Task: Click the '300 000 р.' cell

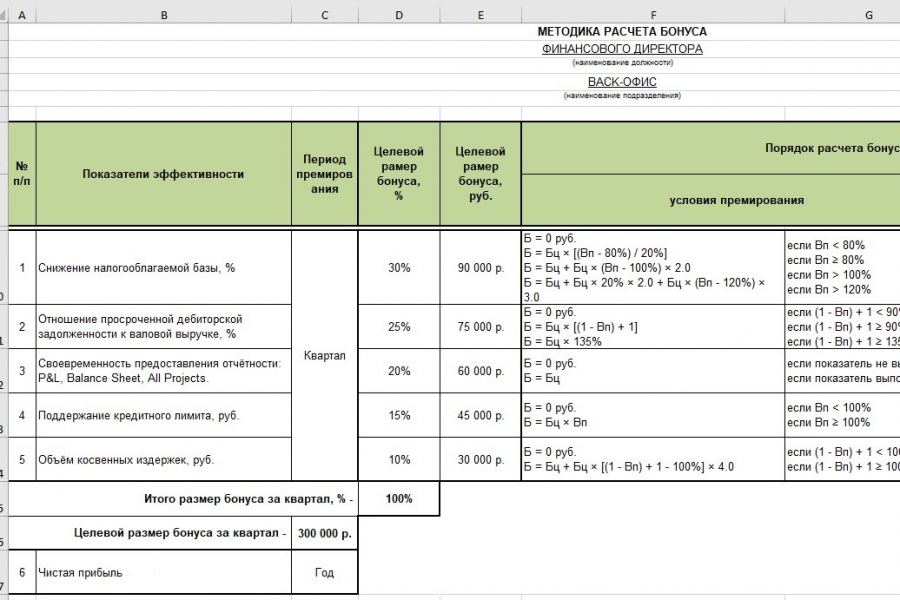Action: [325, 533]
